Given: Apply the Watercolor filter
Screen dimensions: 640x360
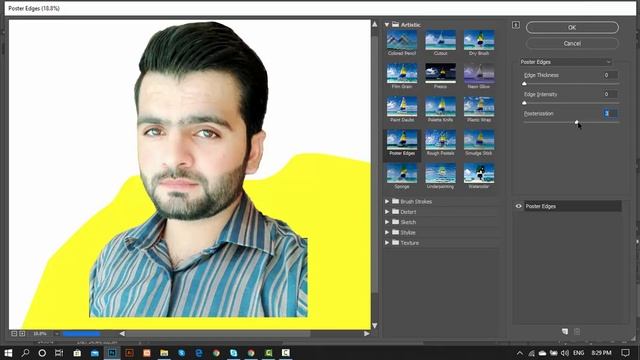Looking at the screenshot, I should click(479, 173).
